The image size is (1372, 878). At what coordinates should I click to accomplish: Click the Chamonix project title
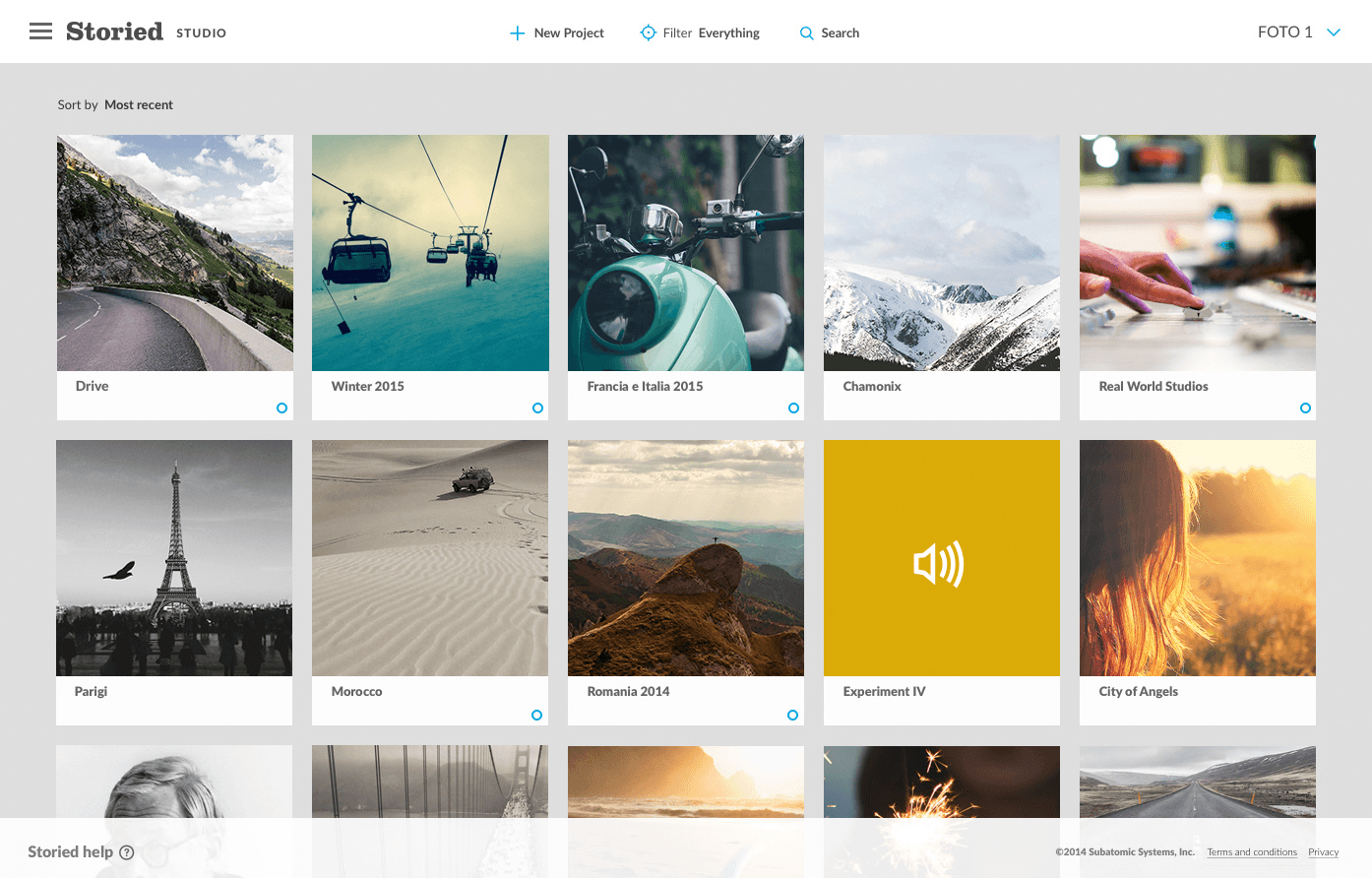click(x=872, y=386)
